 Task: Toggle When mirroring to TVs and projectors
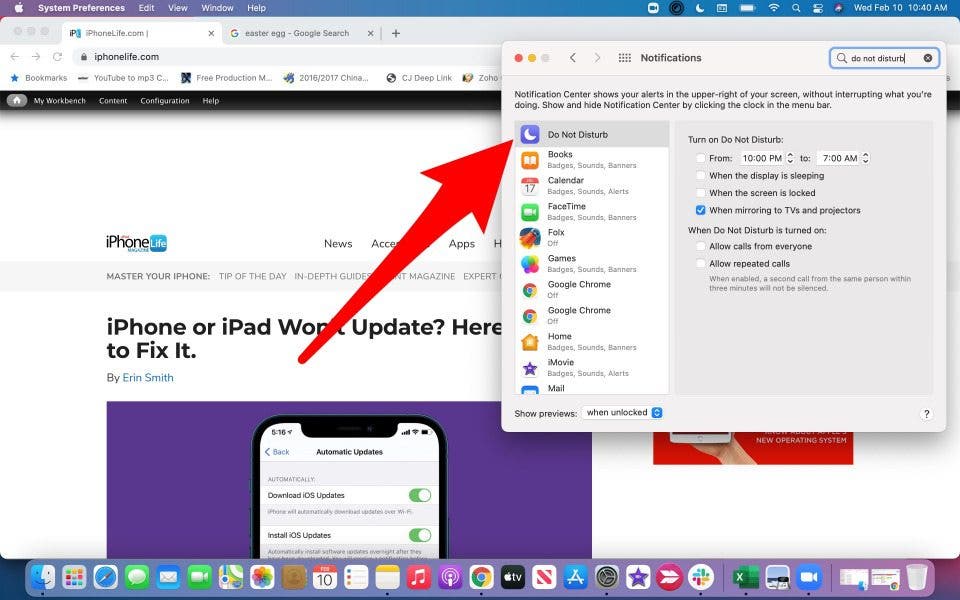[701, 210]
